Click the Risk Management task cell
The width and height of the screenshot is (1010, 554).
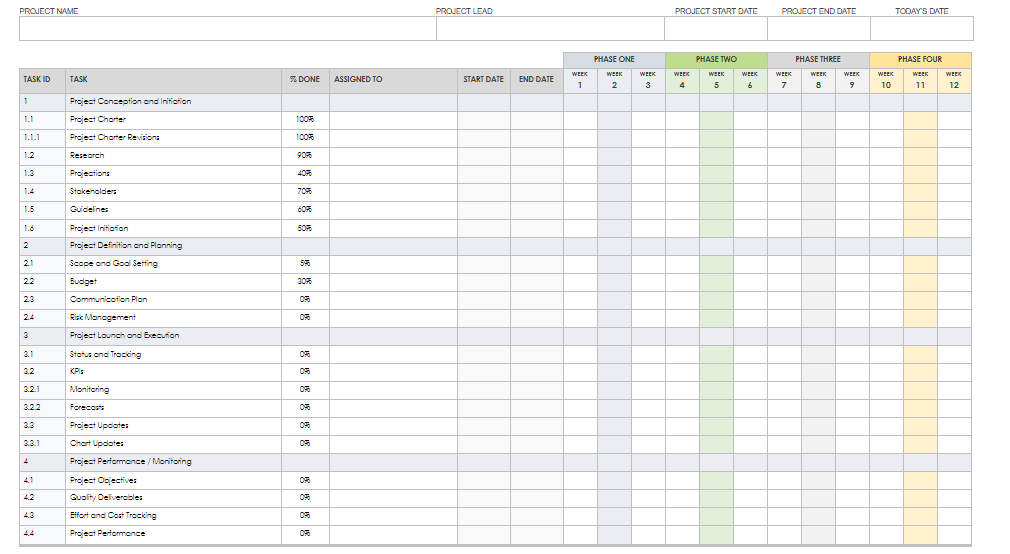click(173, 318)
